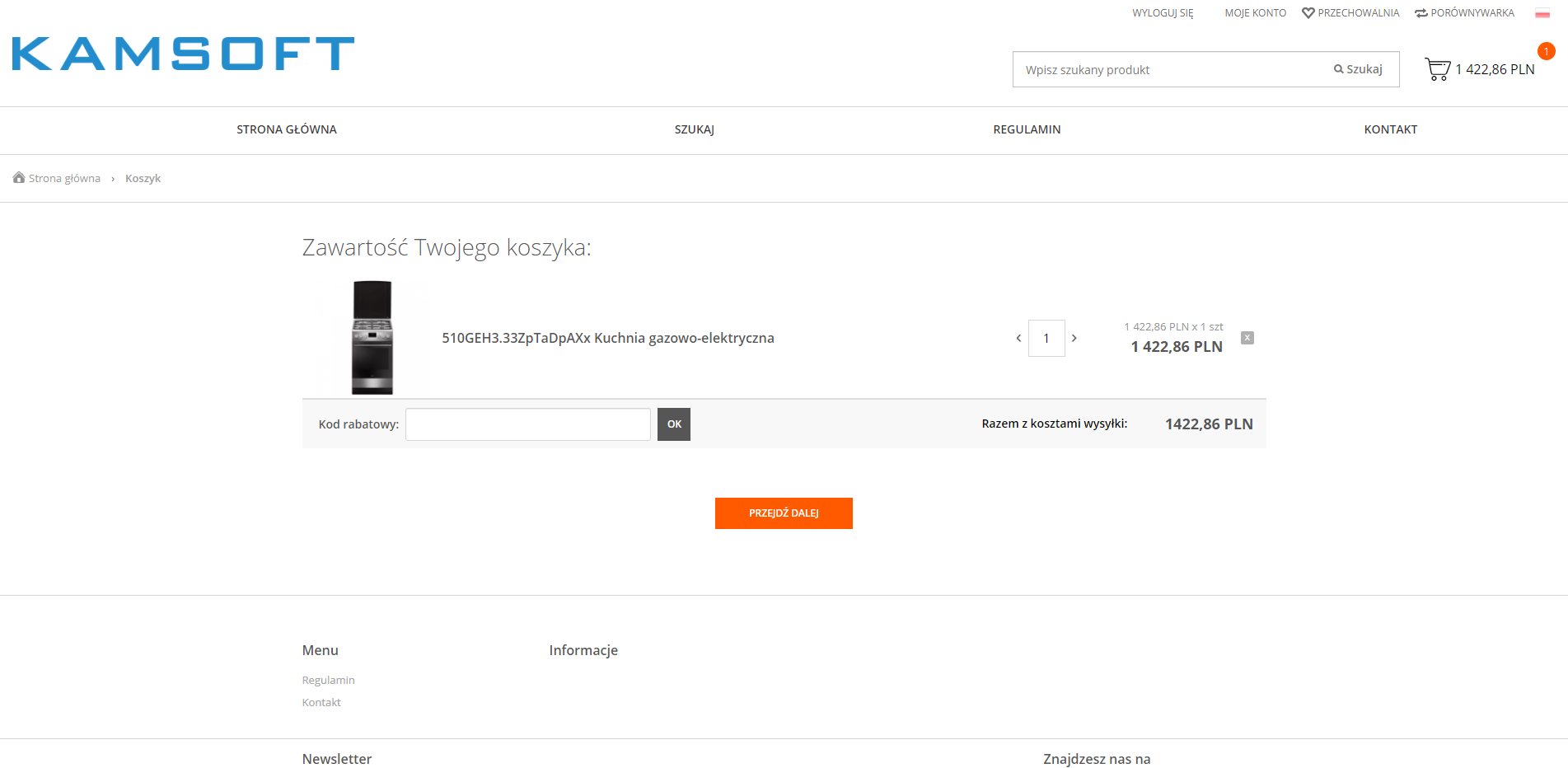Remove the item with the X icon

[1247, 338]
